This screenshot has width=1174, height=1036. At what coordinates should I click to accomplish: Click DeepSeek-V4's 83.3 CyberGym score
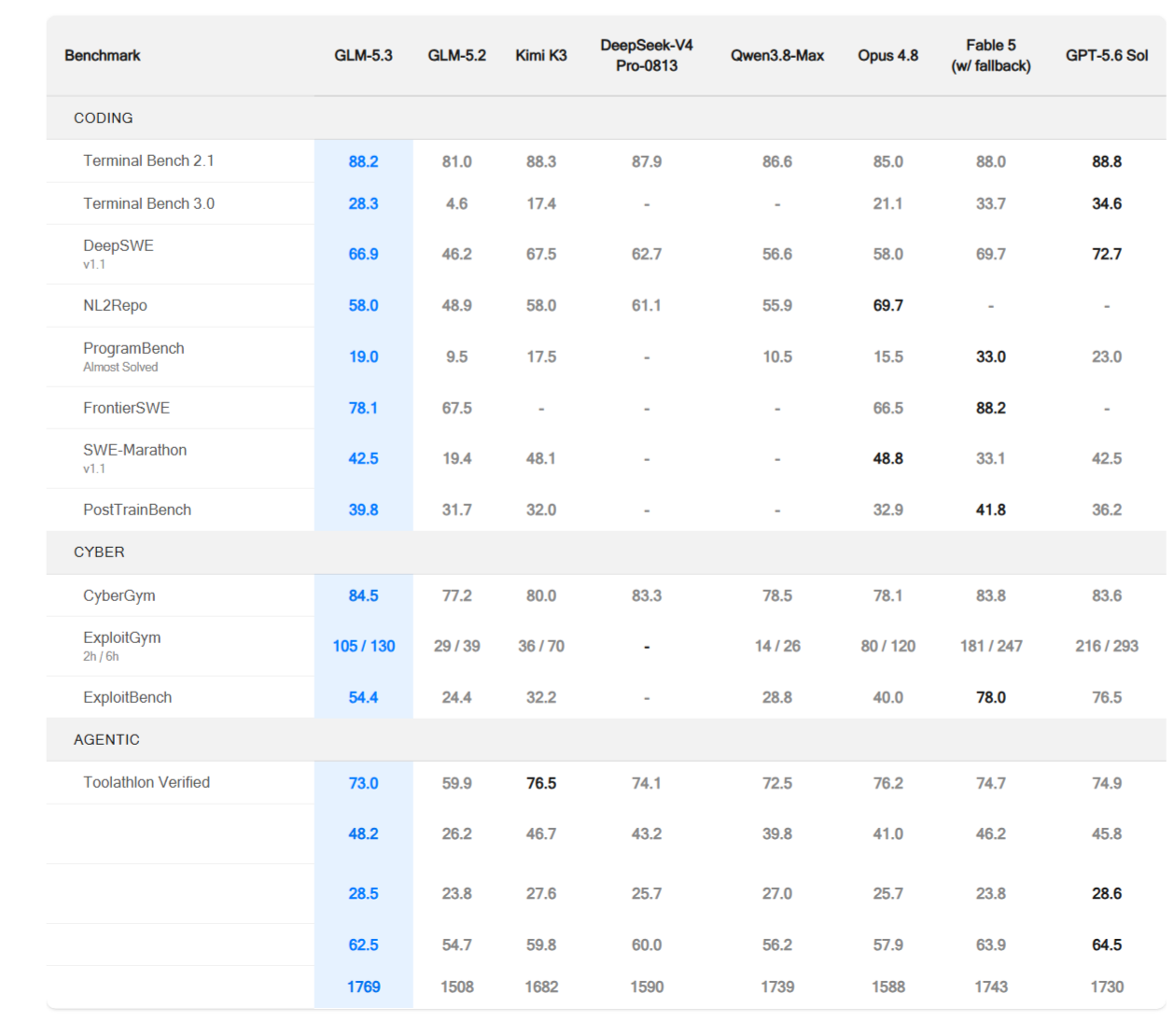click(647, 595)
